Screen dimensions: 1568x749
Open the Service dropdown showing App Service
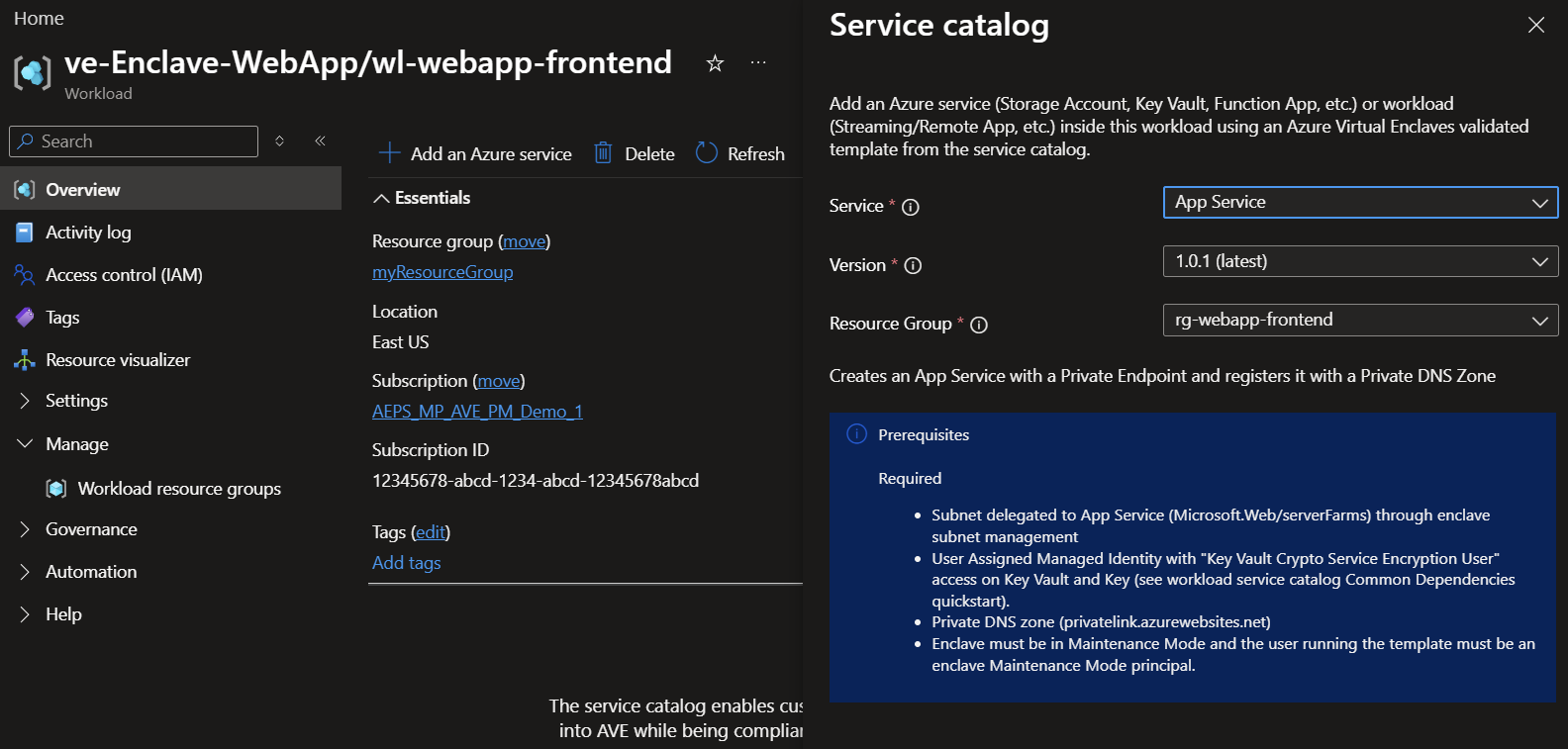[x=1360, y=202]
